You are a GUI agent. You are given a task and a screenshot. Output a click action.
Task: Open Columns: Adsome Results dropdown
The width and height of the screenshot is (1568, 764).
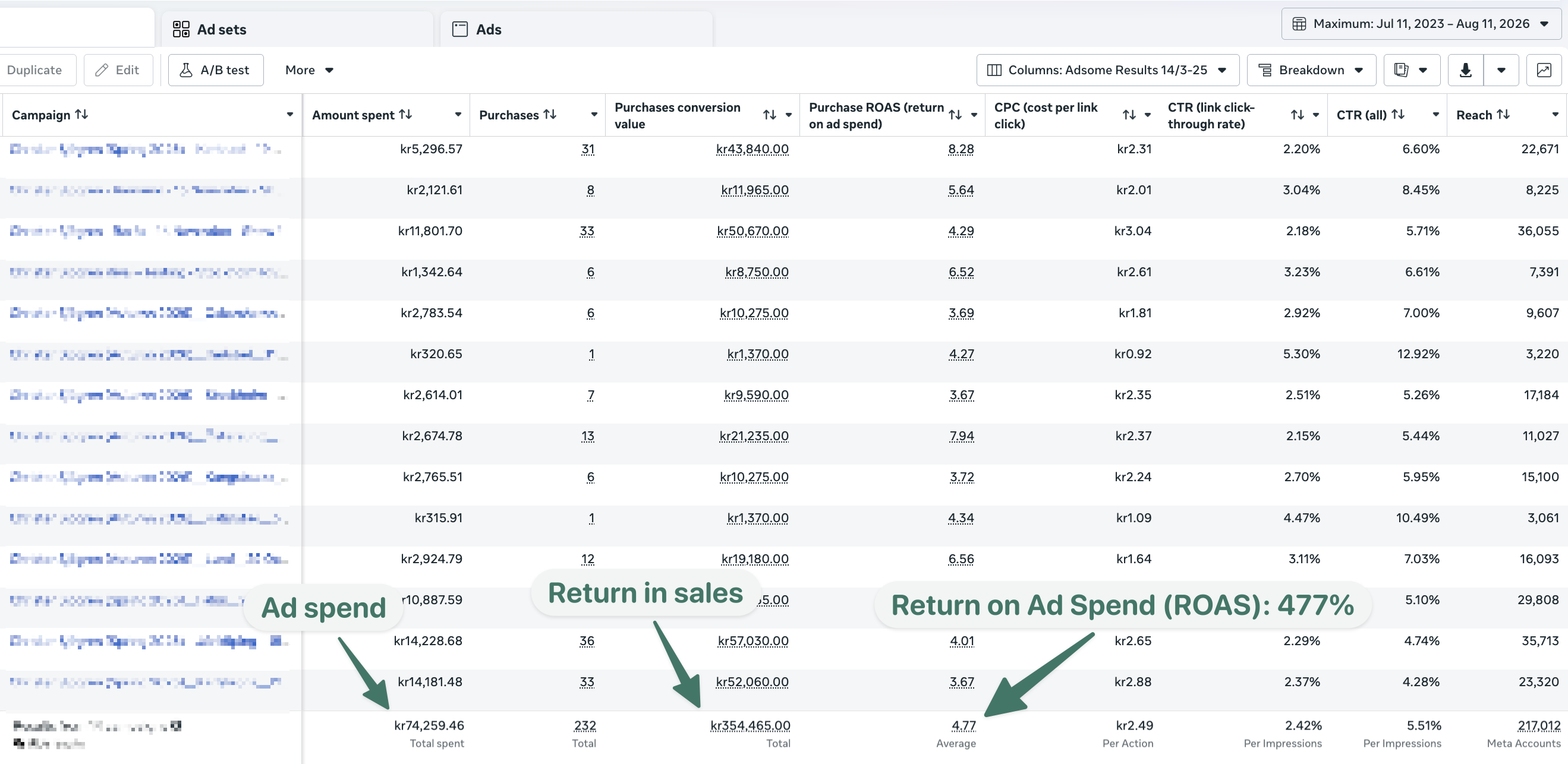[1107, 70]
